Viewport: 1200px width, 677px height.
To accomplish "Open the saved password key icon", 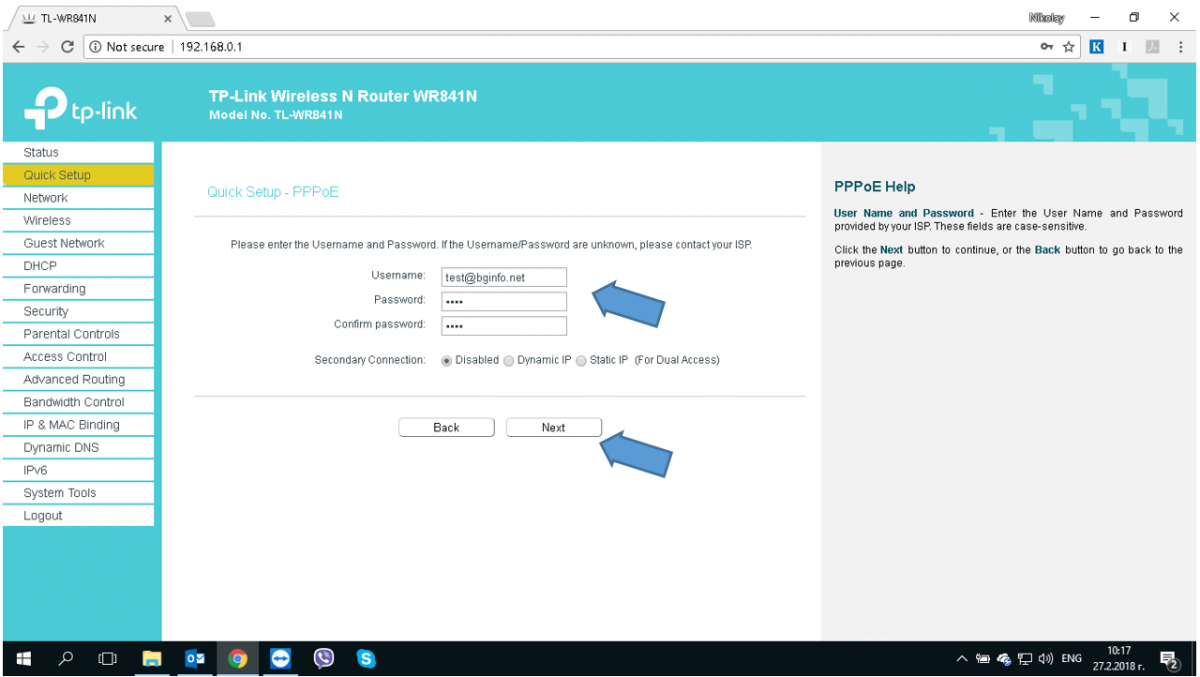I will click(1047, 47).
